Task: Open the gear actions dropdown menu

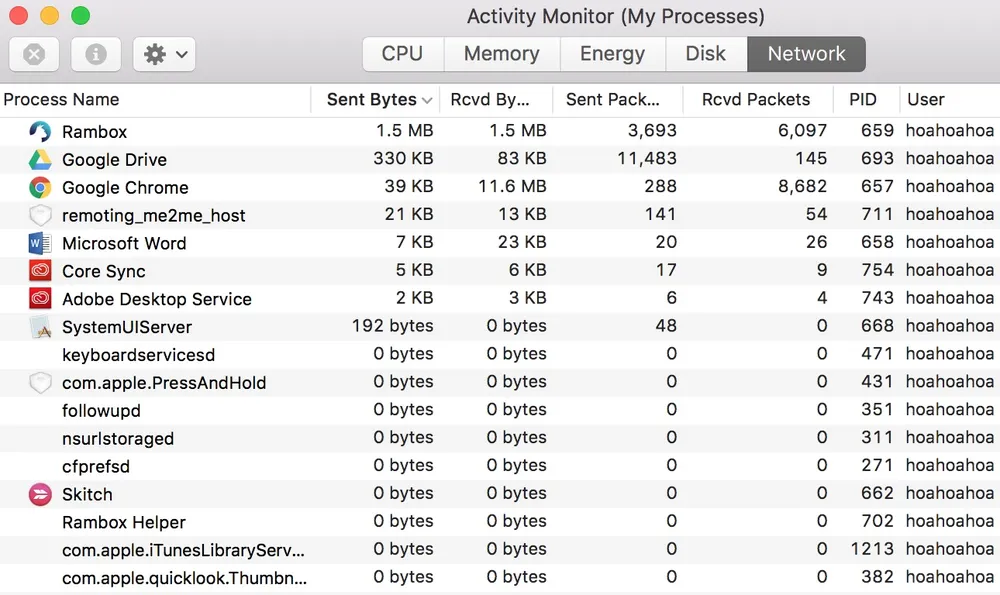Action: pyautogui.click(x=164, y=54)
